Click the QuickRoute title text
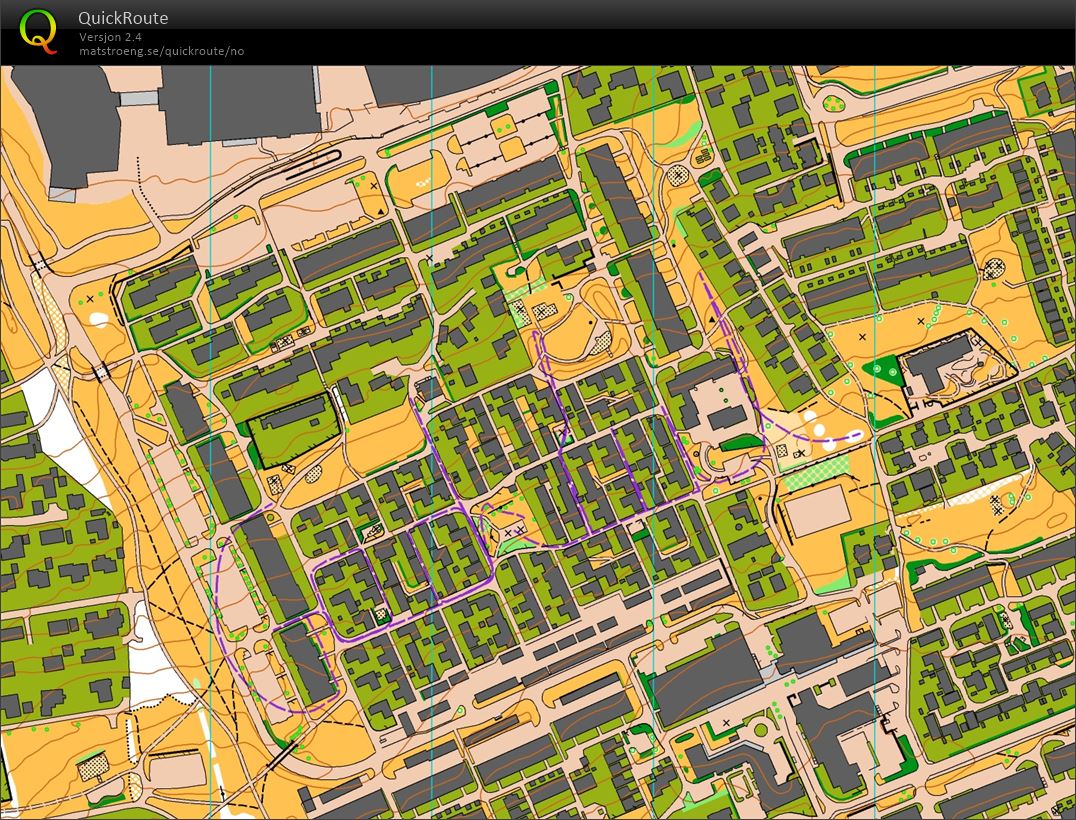The width and height of the screenshot is (1076, 820). (x=123, y=18)
